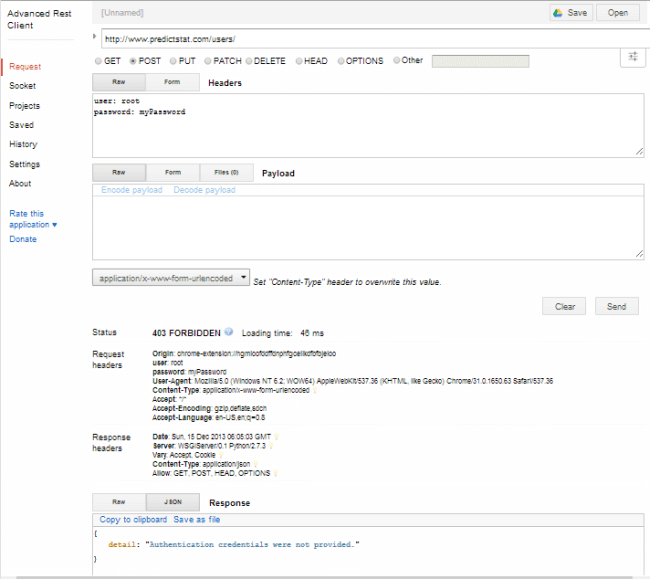Click the Loading time 46 ms value
This screenshot has width=650, height=579.
click(312, 333)
